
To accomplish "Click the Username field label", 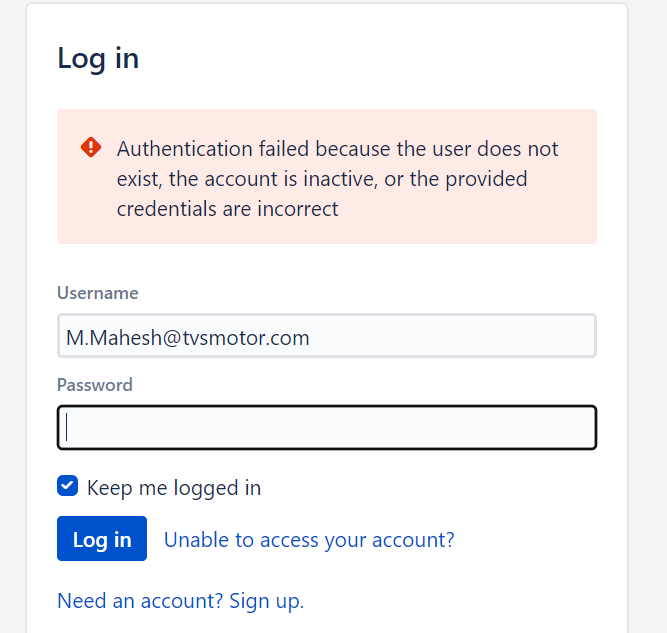I will point(97,293).
